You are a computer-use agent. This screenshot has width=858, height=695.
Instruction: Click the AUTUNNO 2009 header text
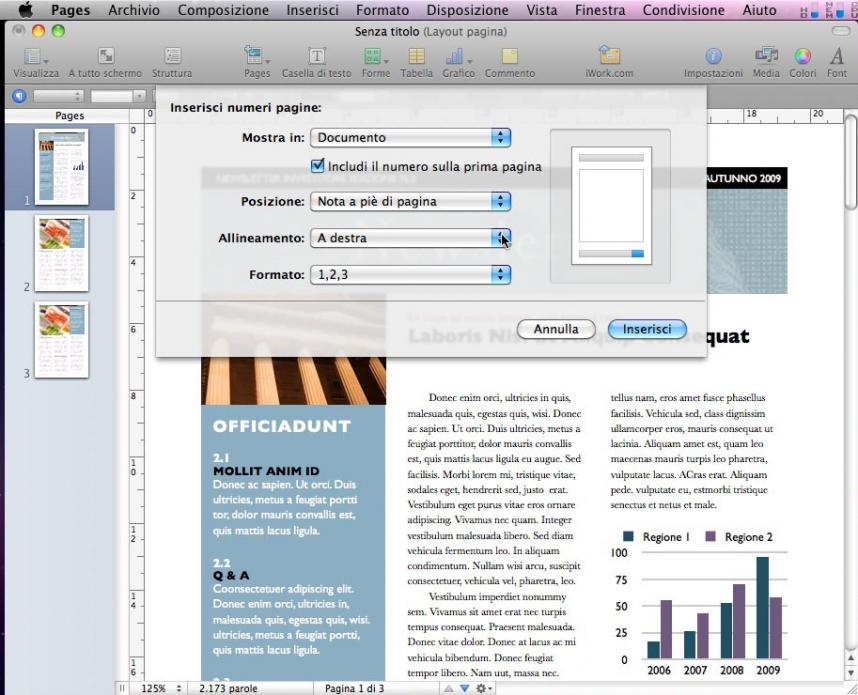tap(744, 178)
